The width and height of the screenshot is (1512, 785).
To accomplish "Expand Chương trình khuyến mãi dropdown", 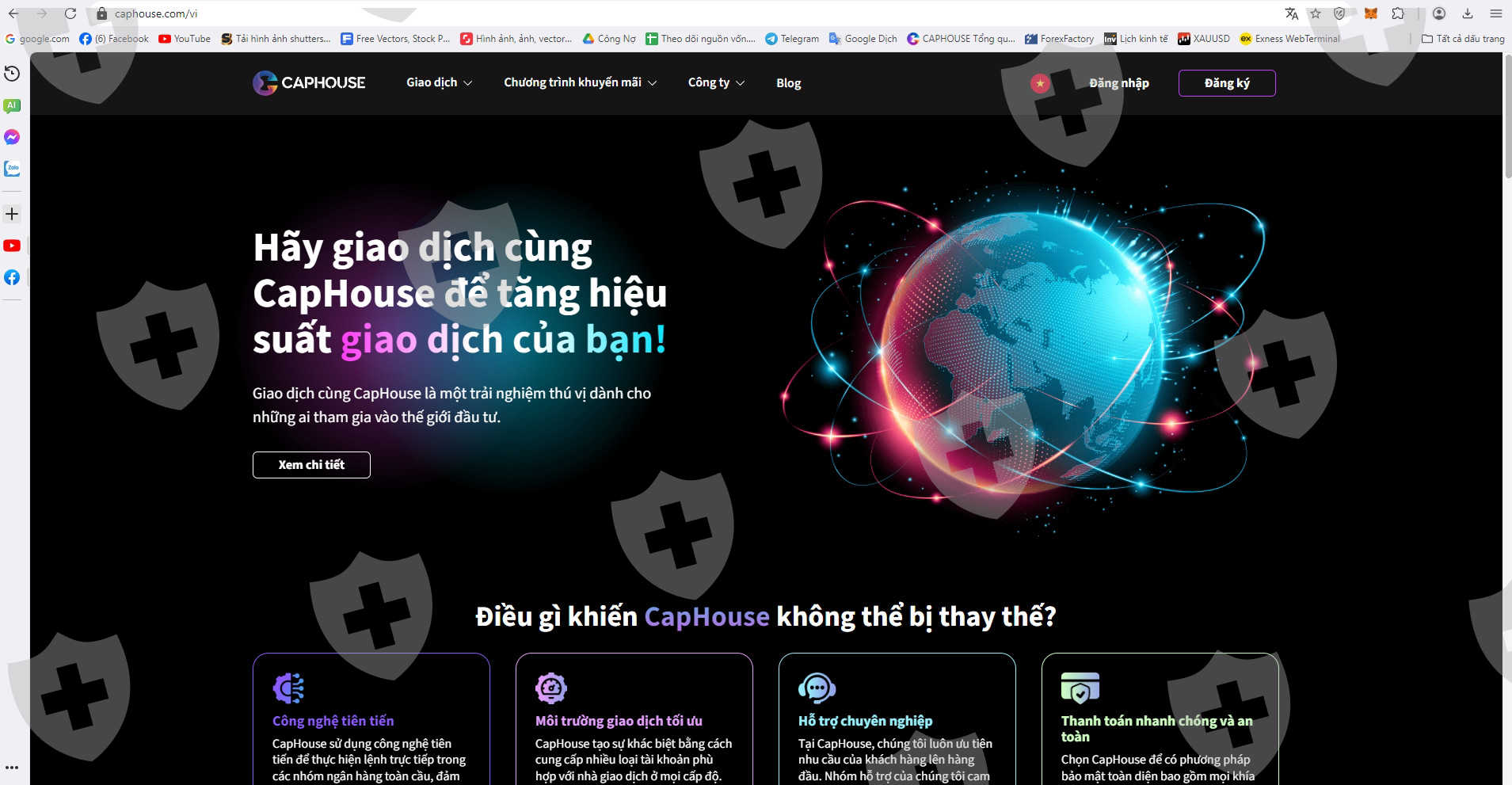I will tap(580, 82).
